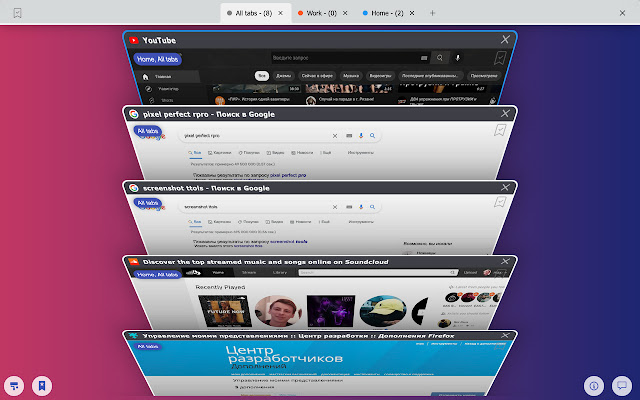This screenshot has width=640, height=400.
Task: Select title 'pixel perfect rpro - Поиск в Google'
Action: (x=209, y=114)
